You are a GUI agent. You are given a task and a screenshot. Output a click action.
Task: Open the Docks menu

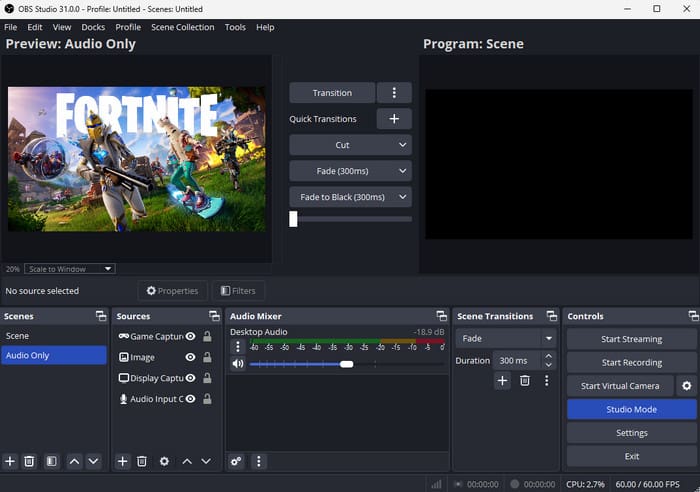pos(93,27)
